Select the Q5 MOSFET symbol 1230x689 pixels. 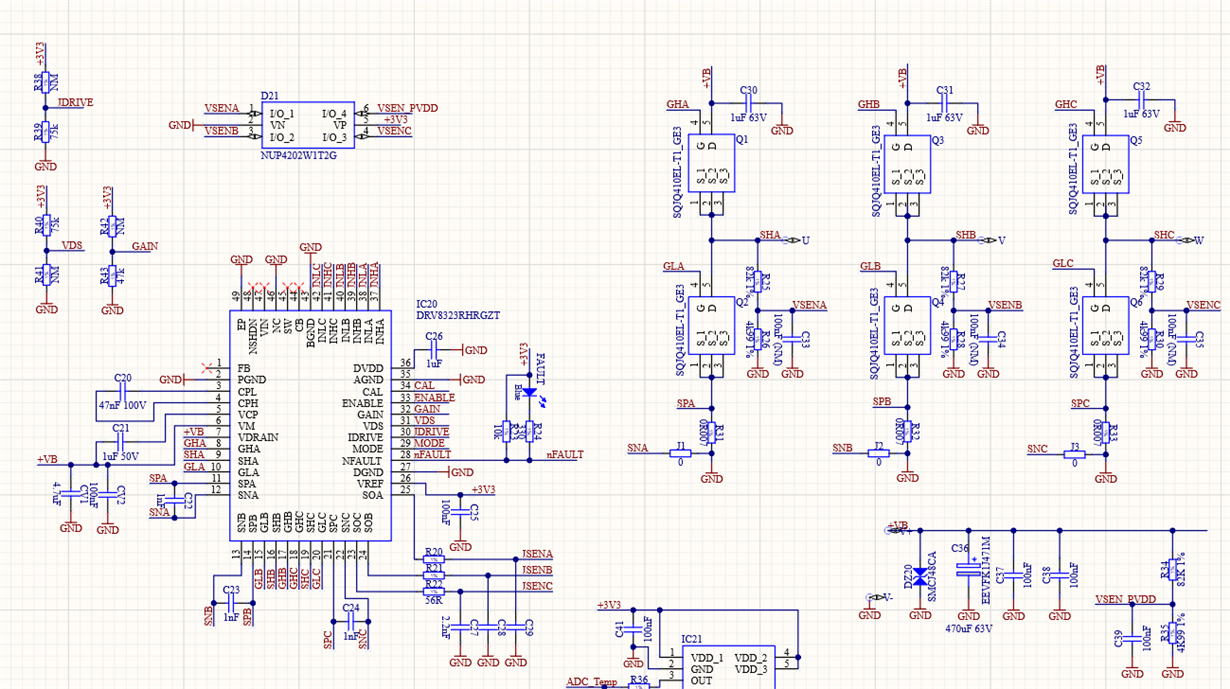pos(1107,164)
